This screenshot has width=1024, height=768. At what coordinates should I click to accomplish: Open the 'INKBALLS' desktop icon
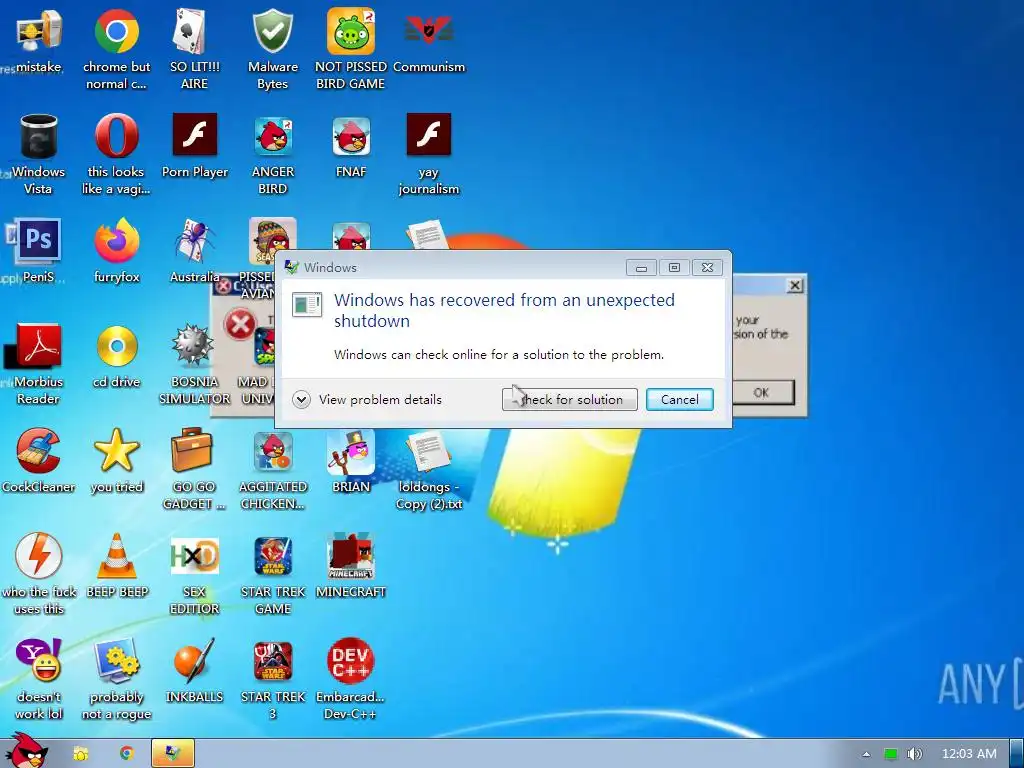point(195,660)
